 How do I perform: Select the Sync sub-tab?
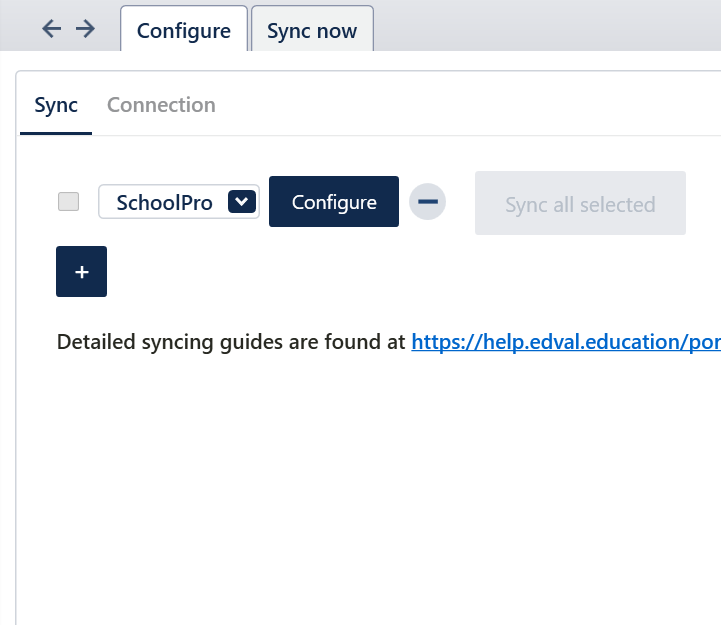(56, 105)
